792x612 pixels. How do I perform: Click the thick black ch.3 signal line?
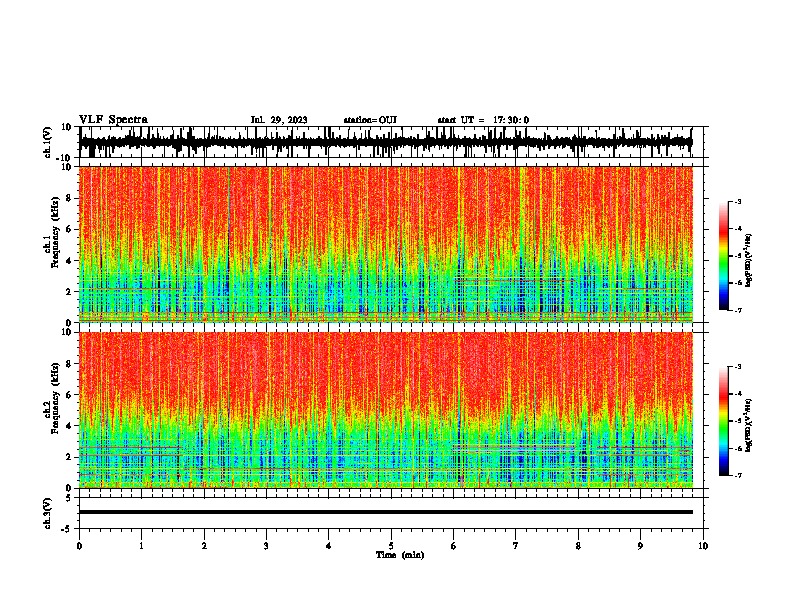tap(385, 512)
